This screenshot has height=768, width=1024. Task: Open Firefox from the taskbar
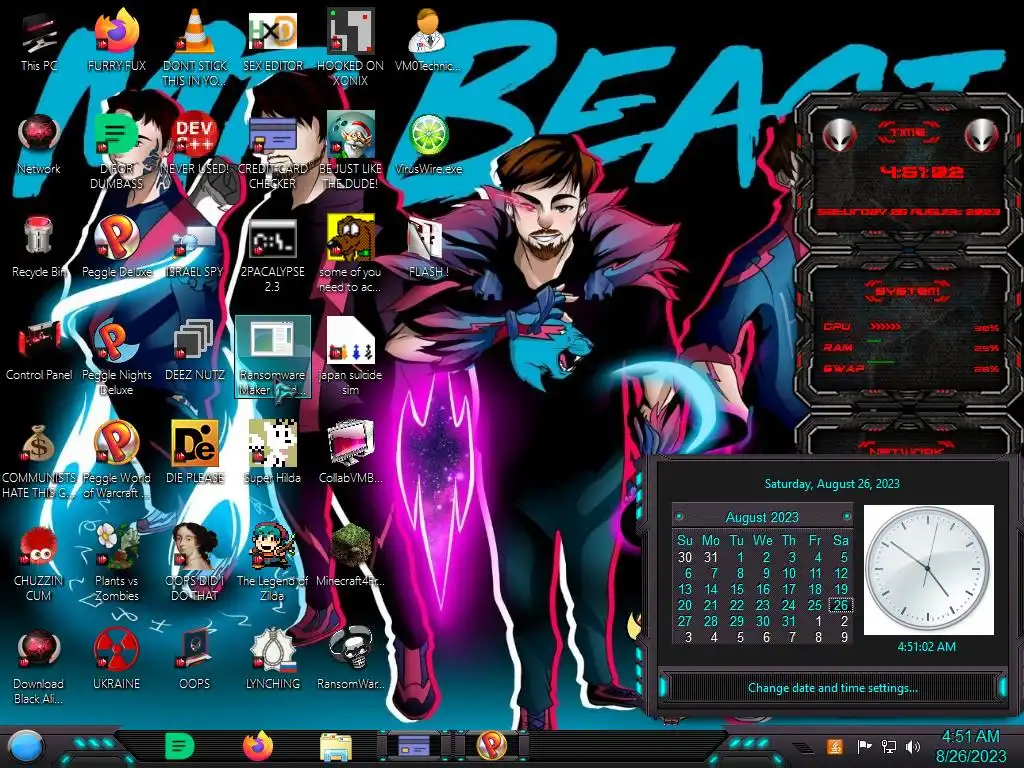(x=258, y=746)
